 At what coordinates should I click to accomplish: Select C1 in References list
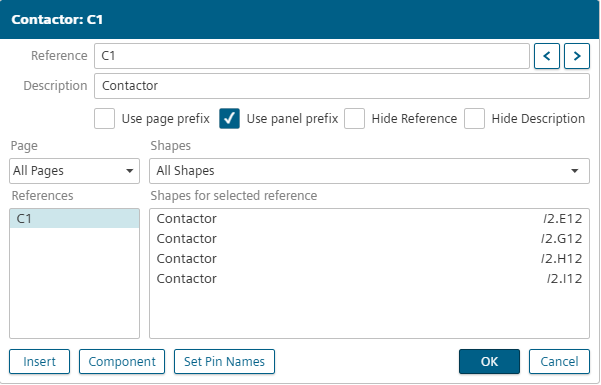coord(74,219)
